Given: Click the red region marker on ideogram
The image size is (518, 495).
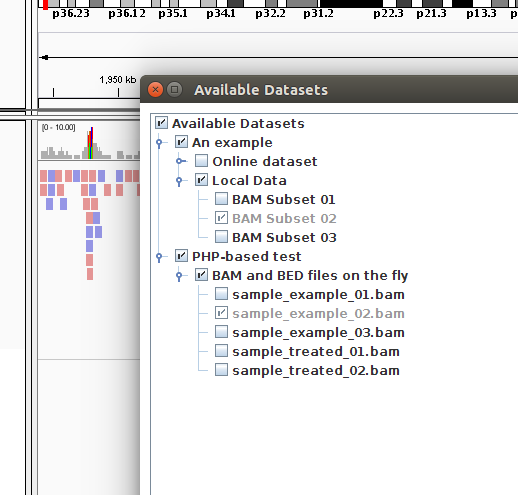Looking at the screenshot, I should coord(46,5).
